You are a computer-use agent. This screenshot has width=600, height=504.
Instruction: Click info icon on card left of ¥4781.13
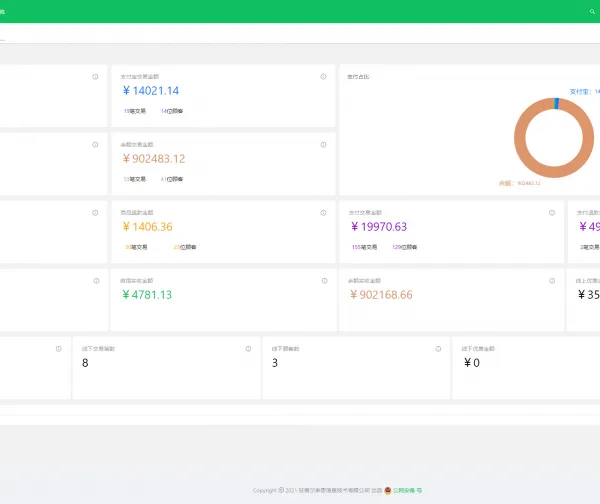coord(96,281)
